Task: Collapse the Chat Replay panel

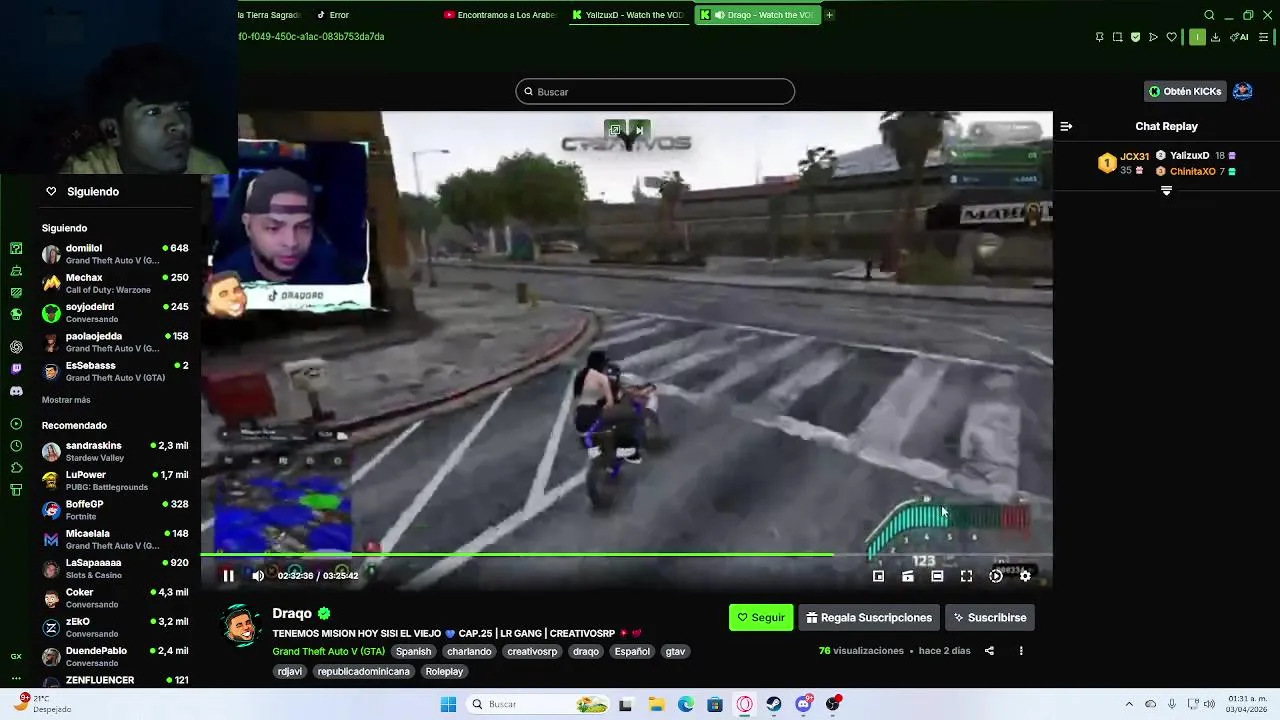Action: click(x=1066, y=126)
